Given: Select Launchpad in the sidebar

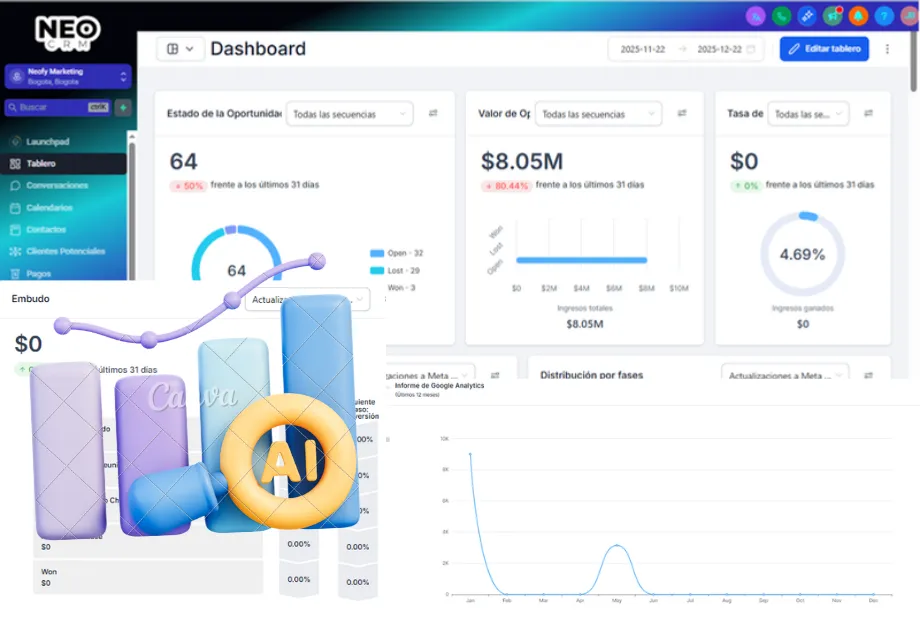Looking at the screenshot, I should pos(63,141).
